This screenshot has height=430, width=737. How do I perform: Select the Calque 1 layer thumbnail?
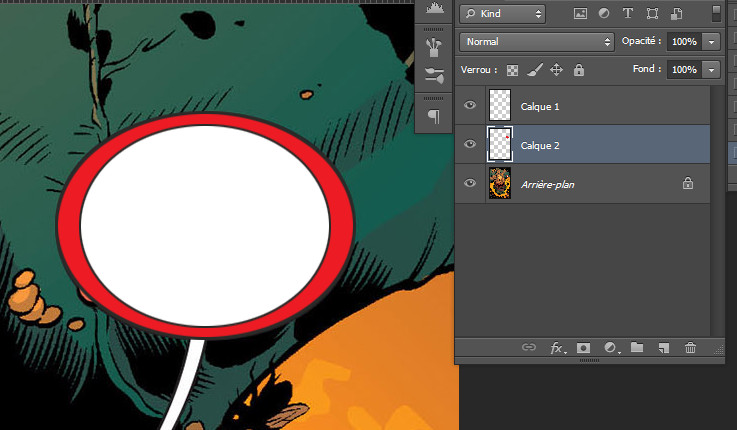coord(500,105)
